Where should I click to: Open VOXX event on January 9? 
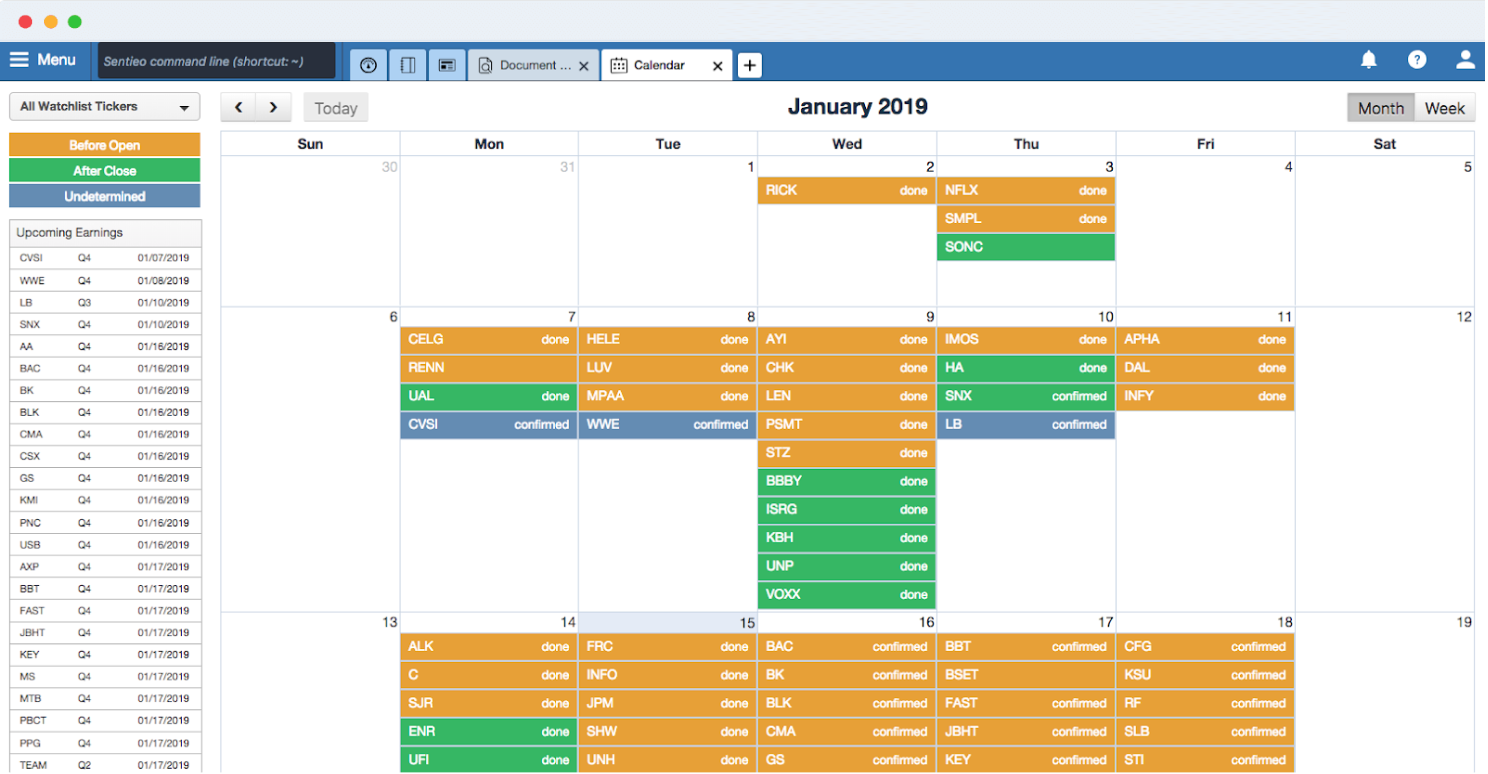point(847,595)
